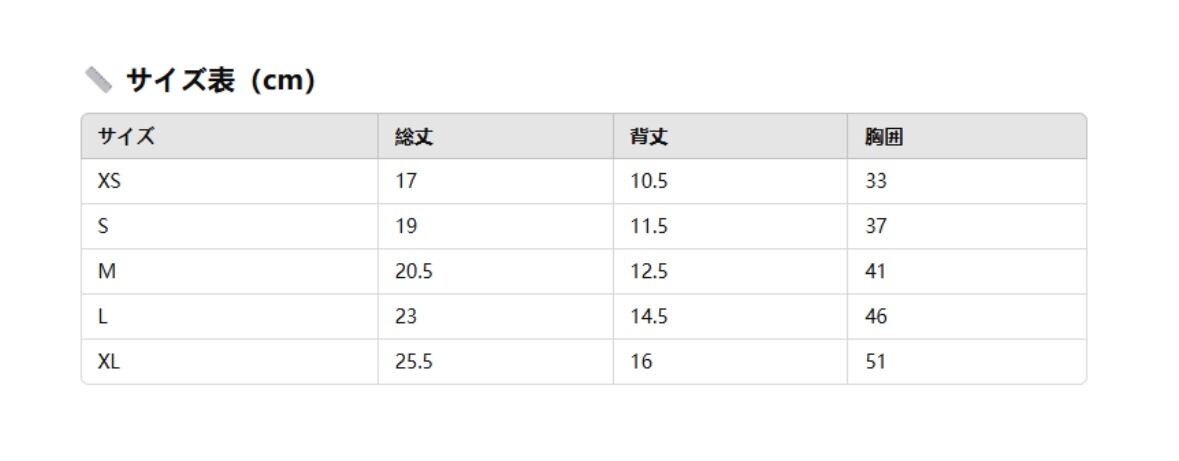Click the 背丈 value 16 for XL
1179x461 pixels.
point(640,362)
